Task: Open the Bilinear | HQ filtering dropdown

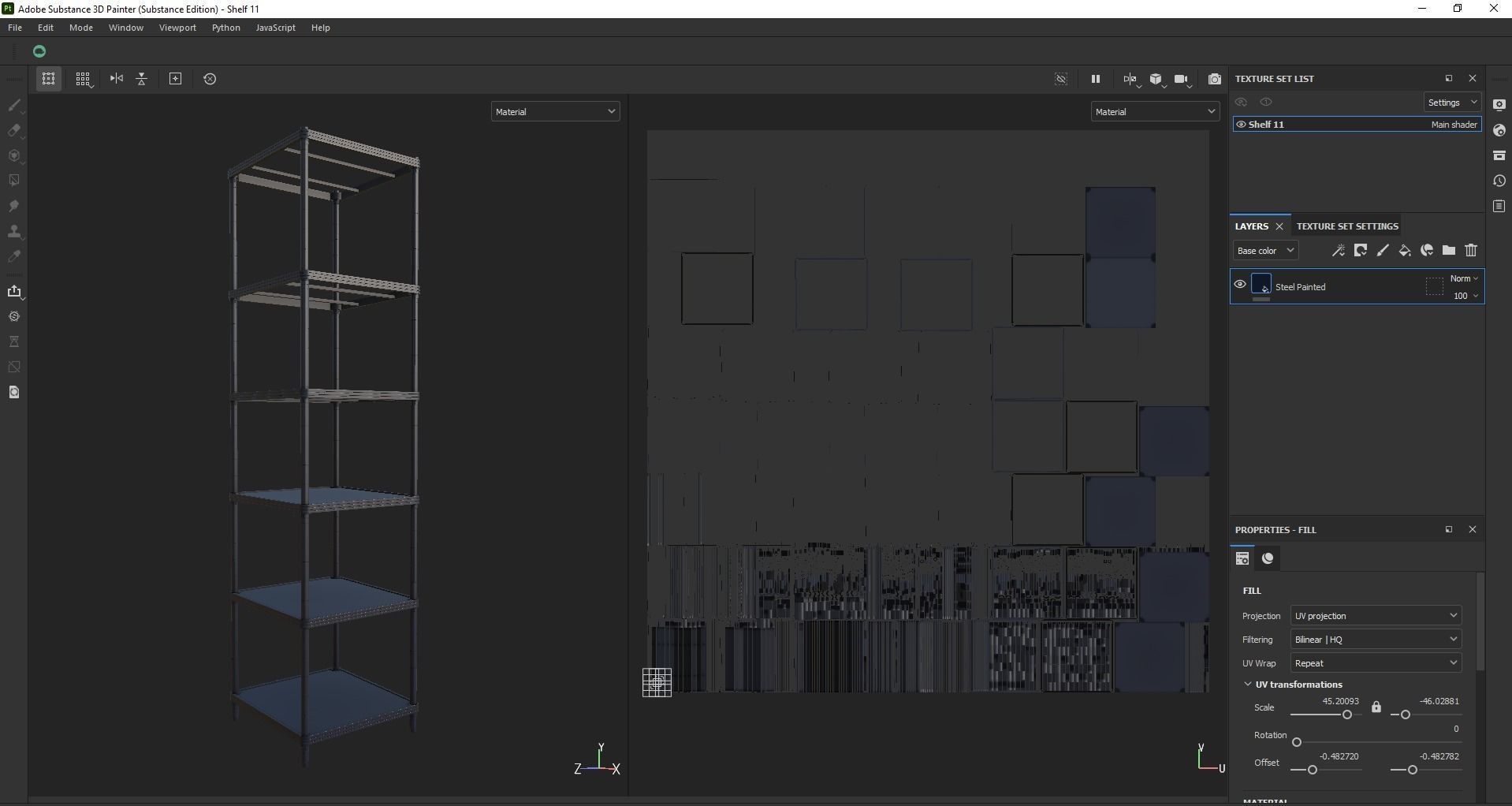Action: (1376, 640)
